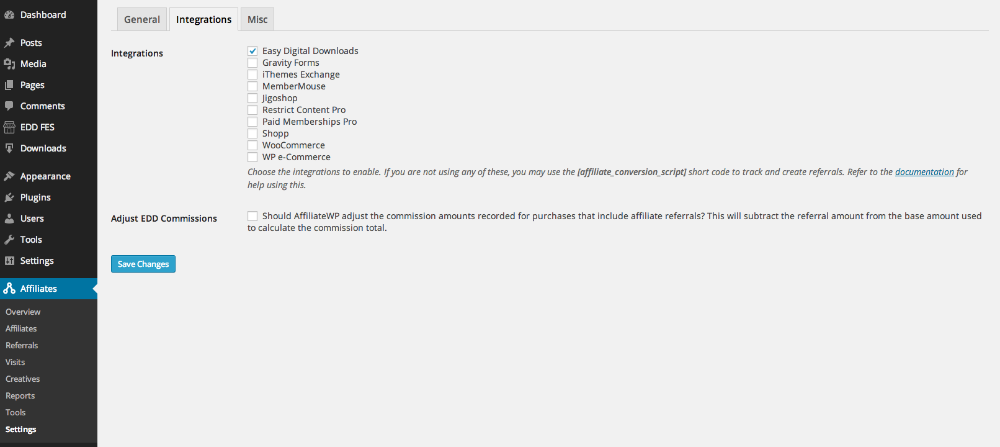The image size is (1000, 447).
Task: Click the Affiliates network icon
Action: pyautogui.click(x=9, y=289)
